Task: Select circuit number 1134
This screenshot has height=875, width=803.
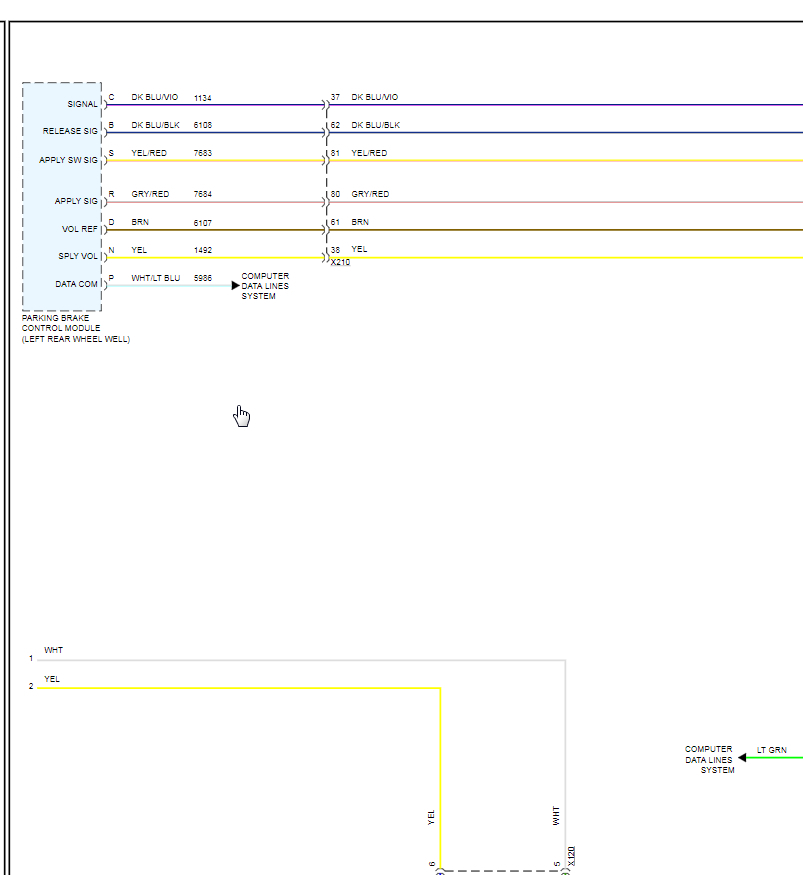Action: pyautogui.click(x=203, y=98)
